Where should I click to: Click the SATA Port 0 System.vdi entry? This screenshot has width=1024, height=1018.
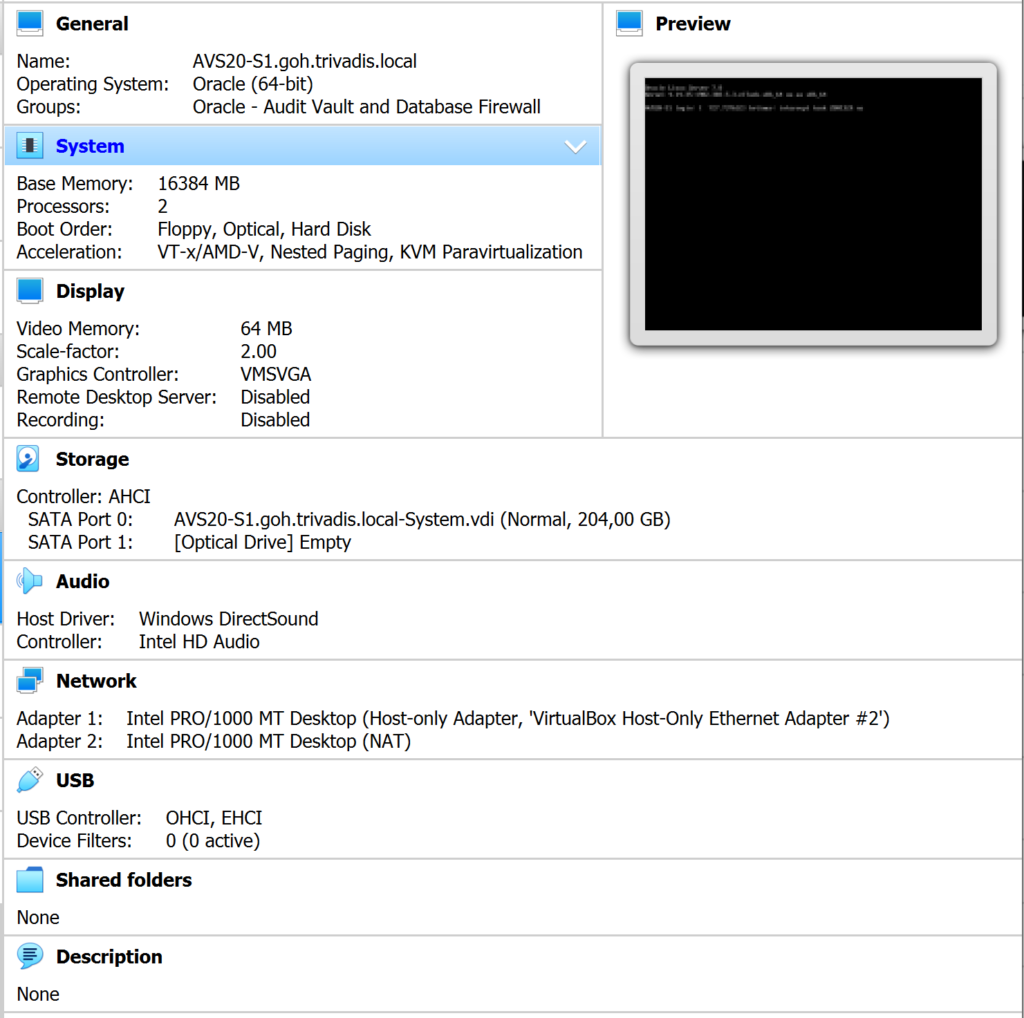(x=422, y=520)
